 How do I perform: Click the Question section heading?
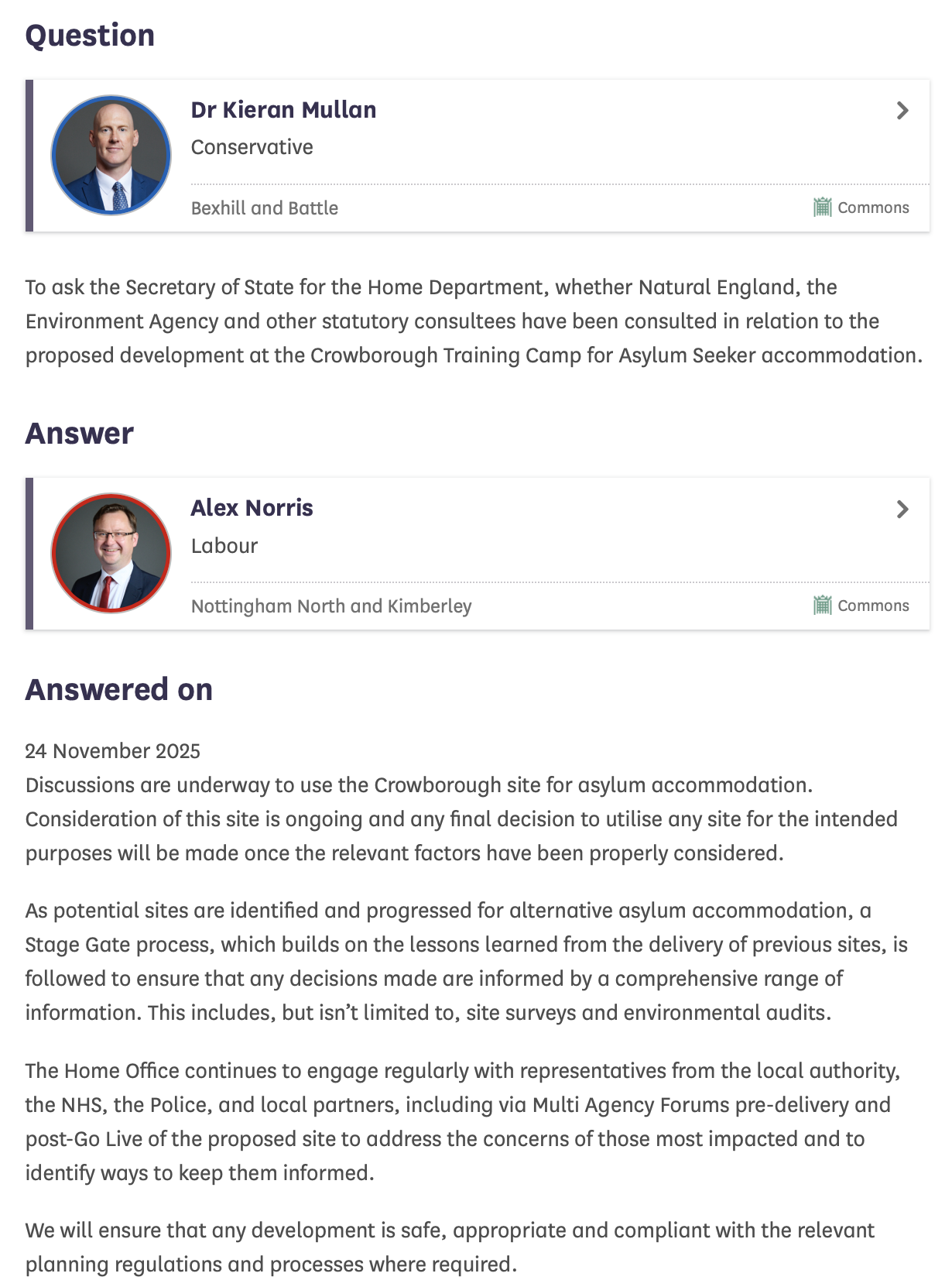[90, 36]
